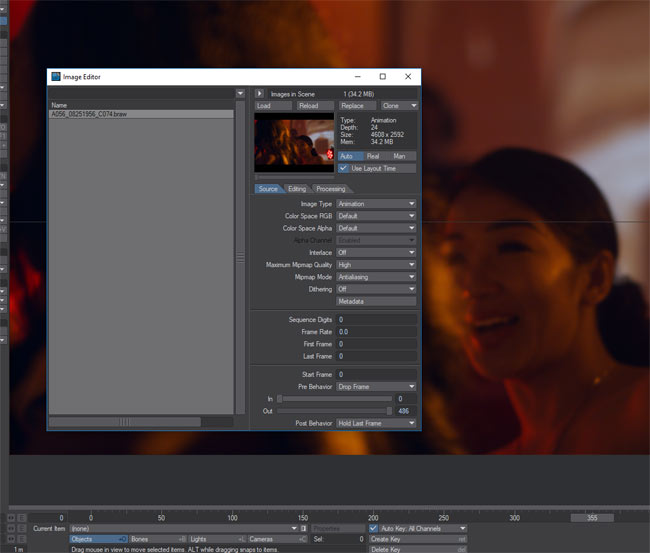Viewport: 650px width, 553px height.
Task: Click the image list vertical scrollbar
Action: pyautogui.click(x=240, y=257)
